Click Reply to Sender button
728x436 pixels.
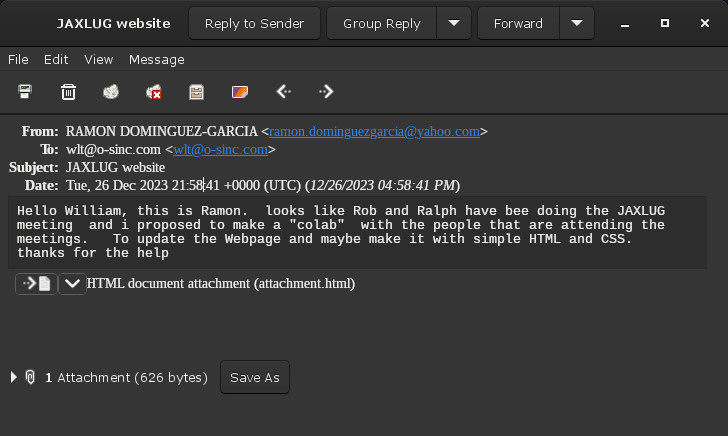pyautogui.click(x=254, y=23)
